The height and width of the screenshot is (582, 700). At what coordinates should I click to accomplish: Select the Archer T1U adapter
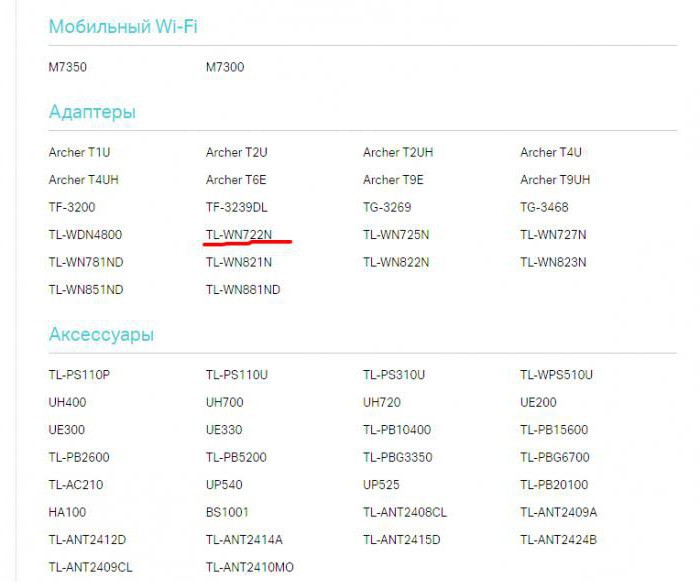pyautogui.click(x=79, y=152)
